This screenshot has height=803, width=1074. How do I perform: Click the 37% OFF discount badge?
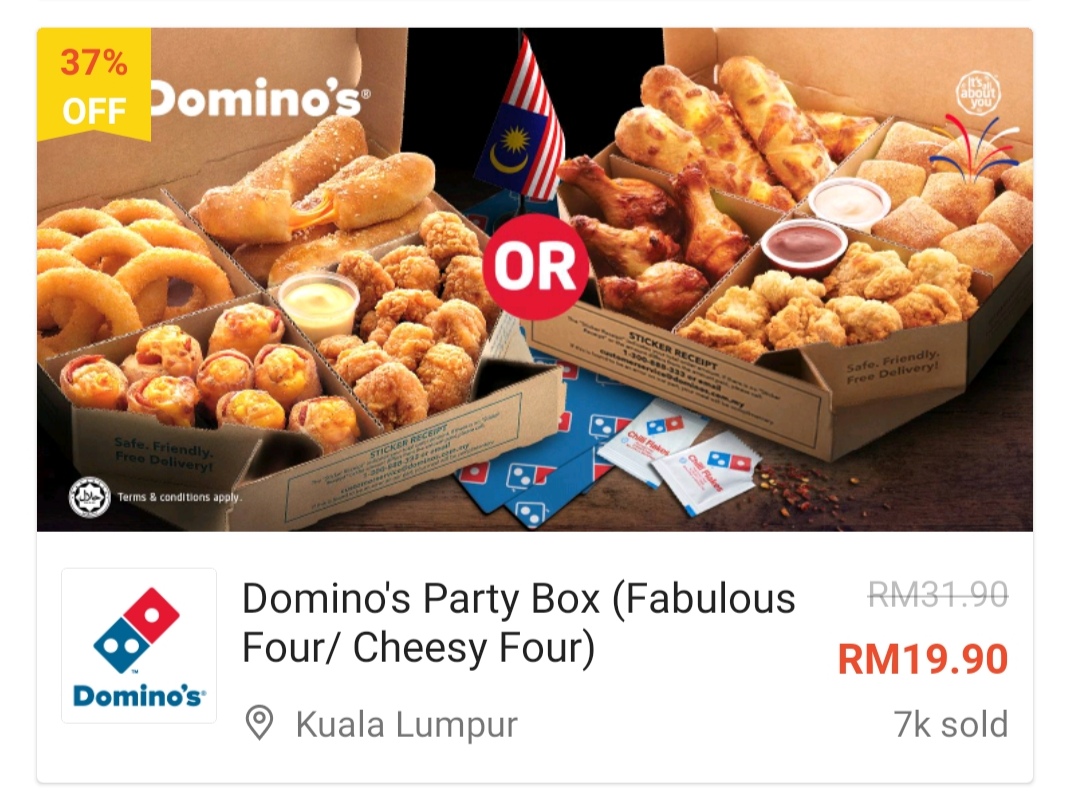click(94, 84)
